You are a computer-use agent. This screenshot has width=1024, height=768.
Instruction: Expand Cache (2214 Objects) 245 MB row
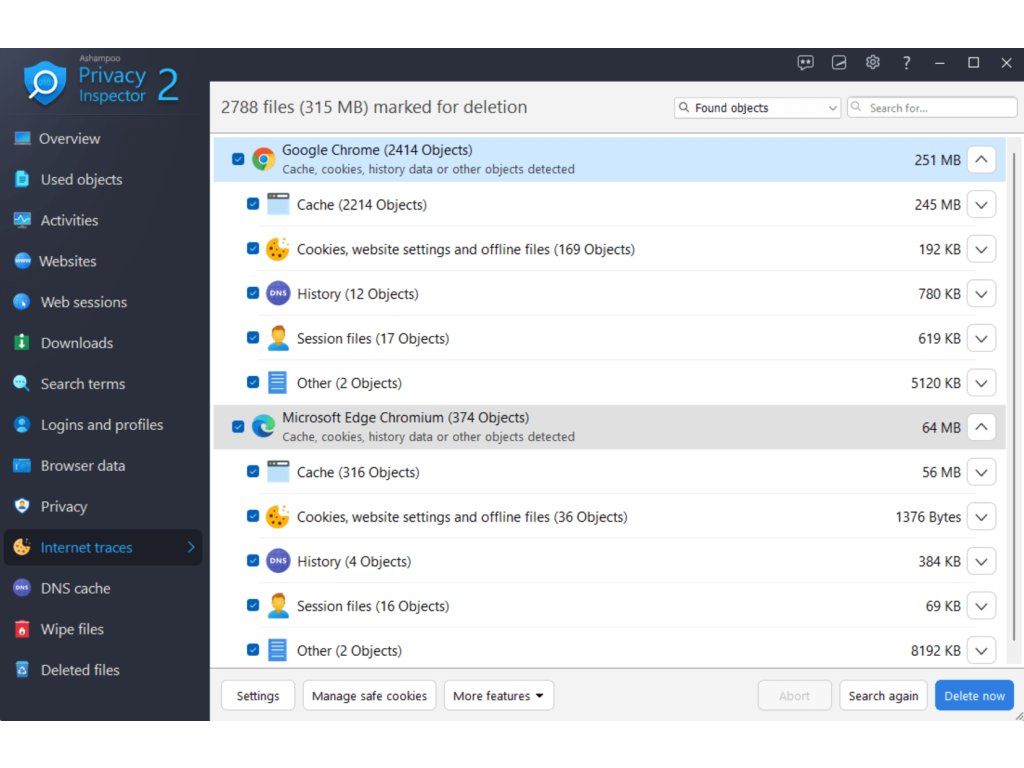tap(981, 204)
